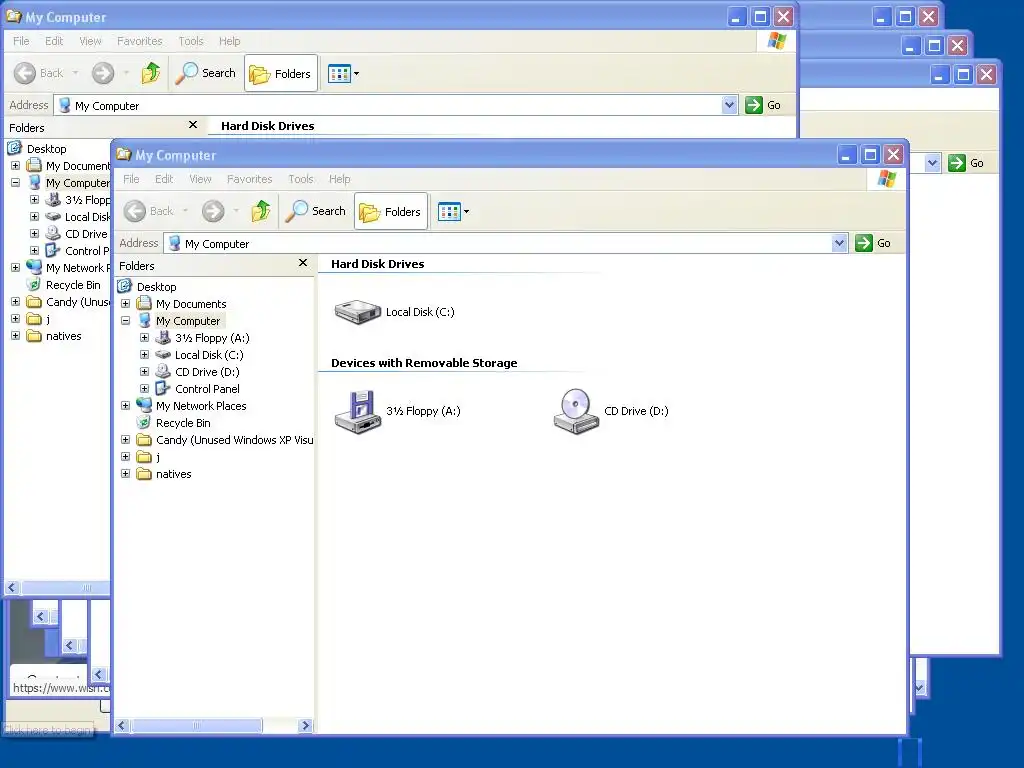The height and width of the screenshot is (768, 1024).
Task: Click the scroll left arrow in back left folder pane
Action: point(12,588)
